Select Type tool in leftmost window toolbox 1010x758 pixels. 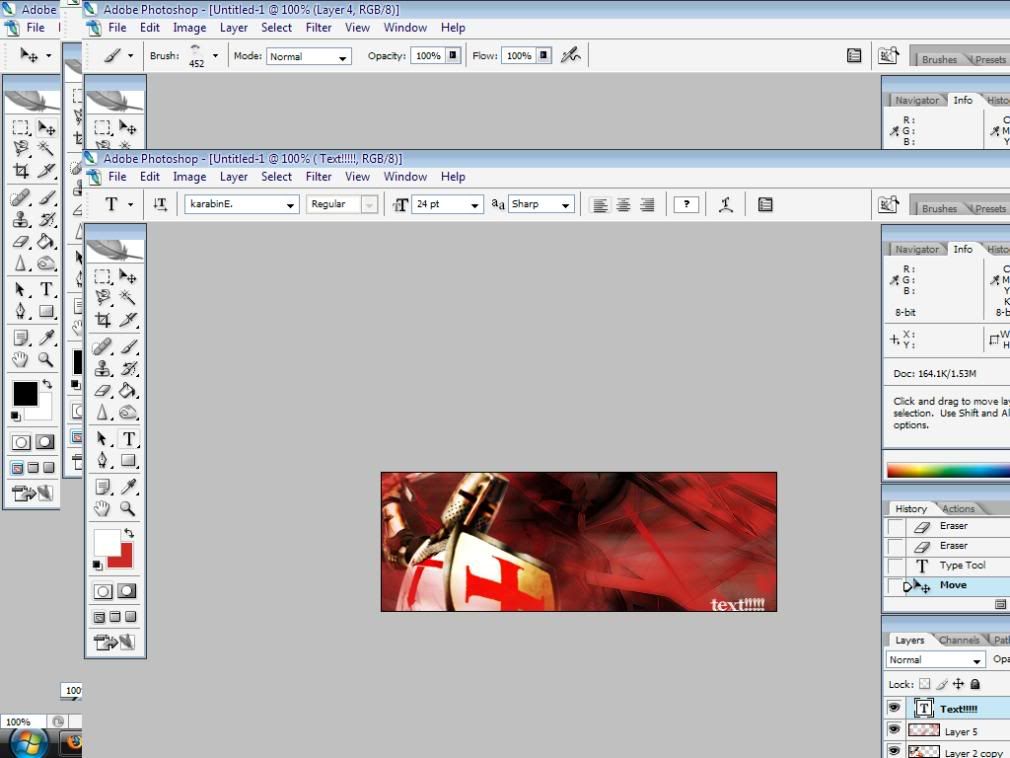[46, 289]
